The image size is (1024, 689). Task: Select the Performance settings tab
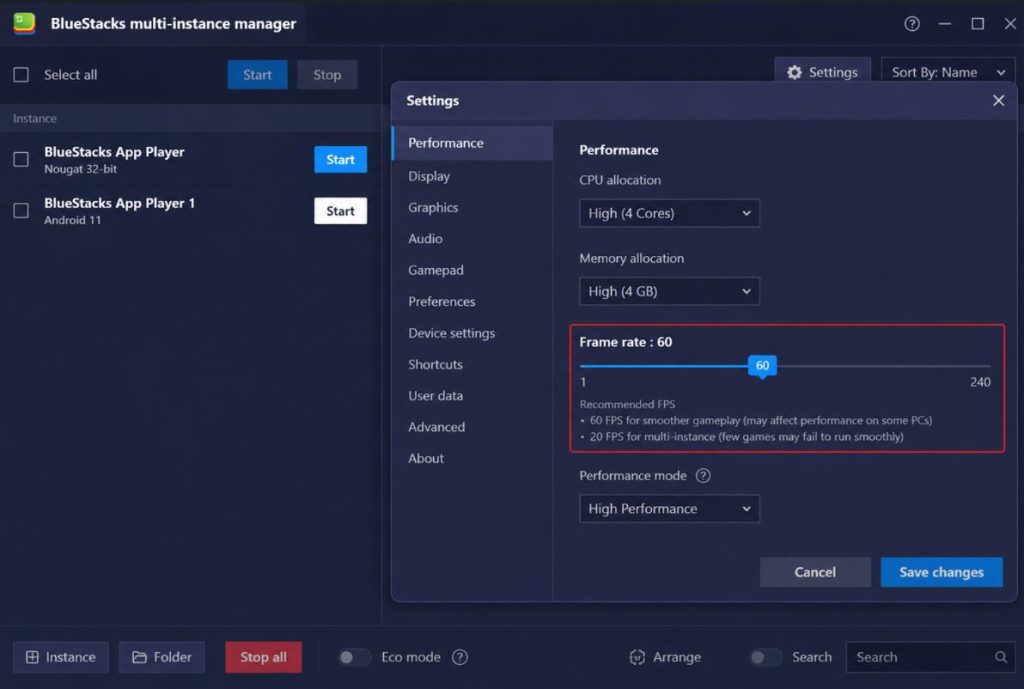tap(472, 143)
